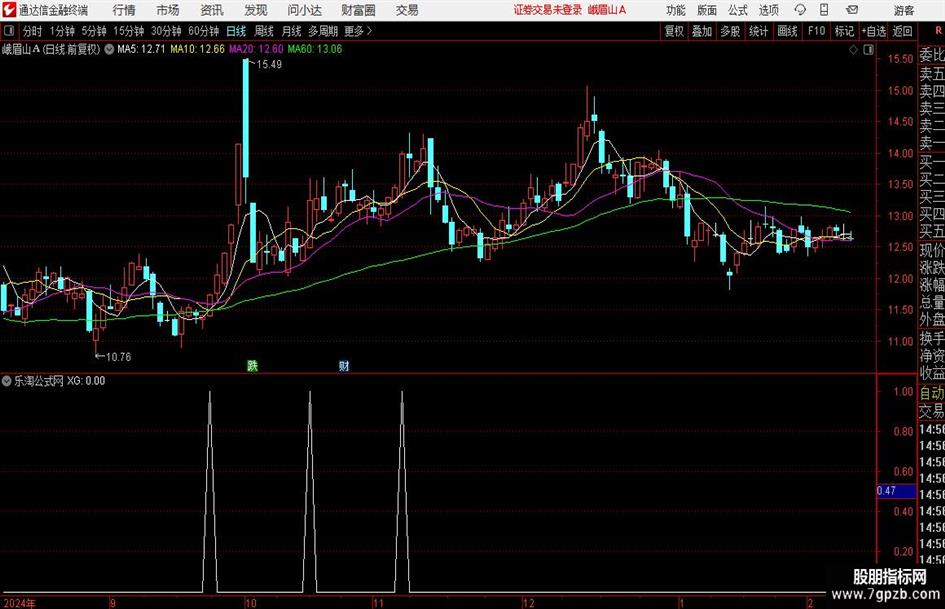Click the 2024年 date axis label
The width and height of the screenshot is (945, 609).
pyautogui.click(x=19, y=603)
